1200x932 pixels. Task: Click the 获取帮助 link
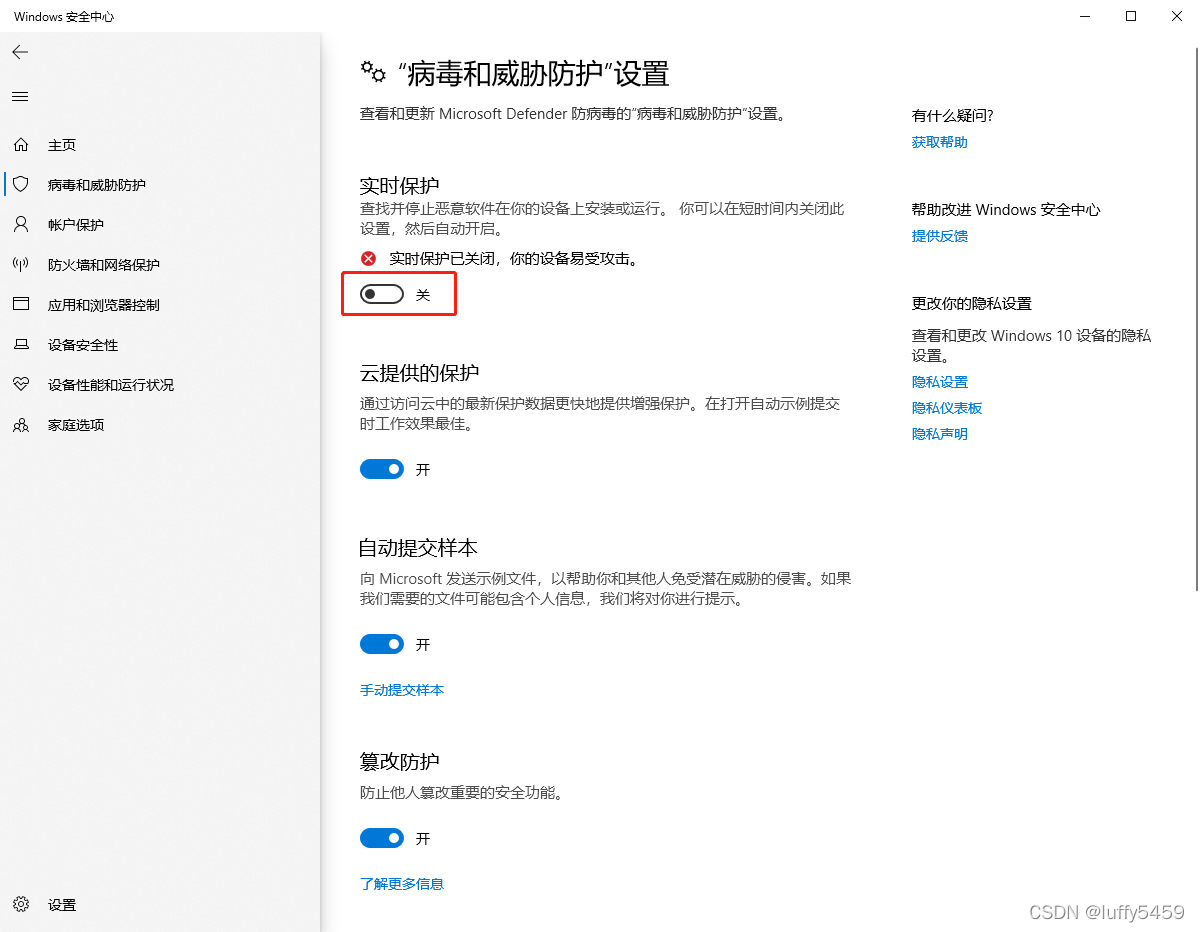[x=940, y=142]
